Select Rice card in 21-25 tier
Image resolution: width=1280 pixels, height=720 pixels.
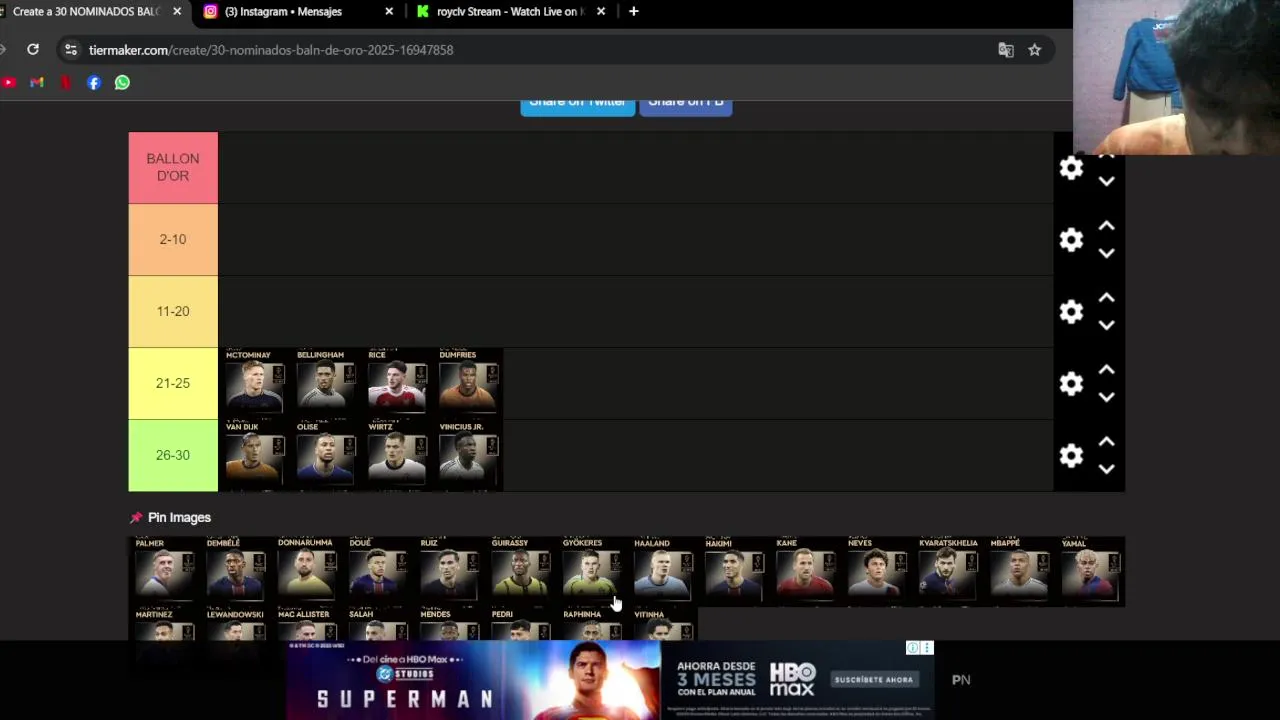tap(396, 384)
